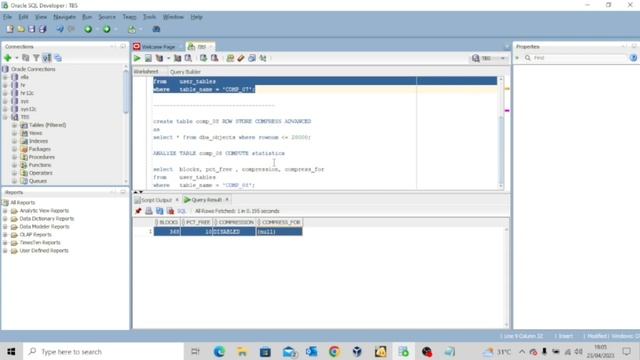The width and height of the screenshot is (640, 360).
Task: Click the Delete row icon in Query Result toolbar
Action: click(170, 211)
